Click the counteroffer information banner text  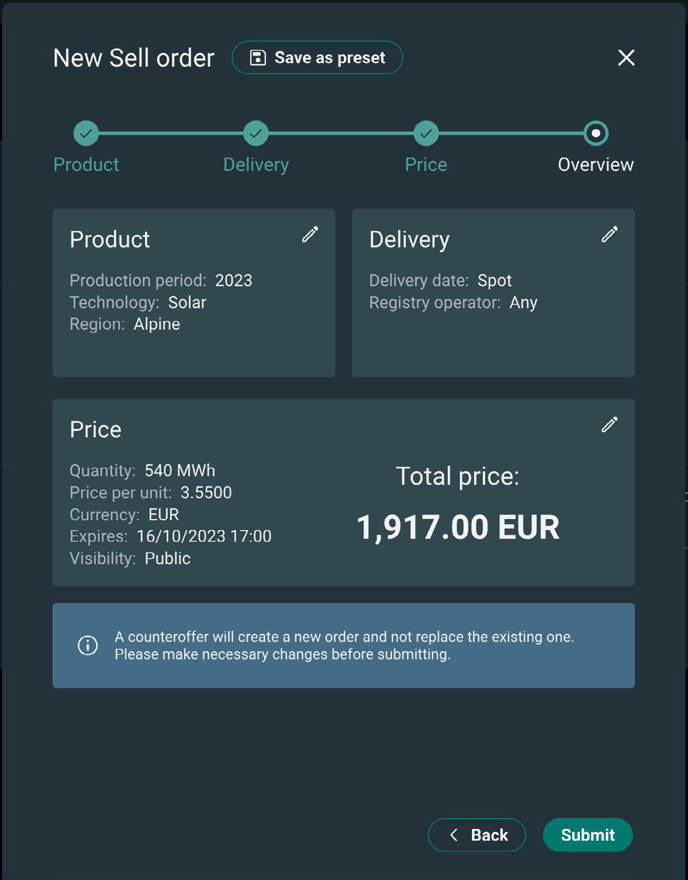[344, 645]
